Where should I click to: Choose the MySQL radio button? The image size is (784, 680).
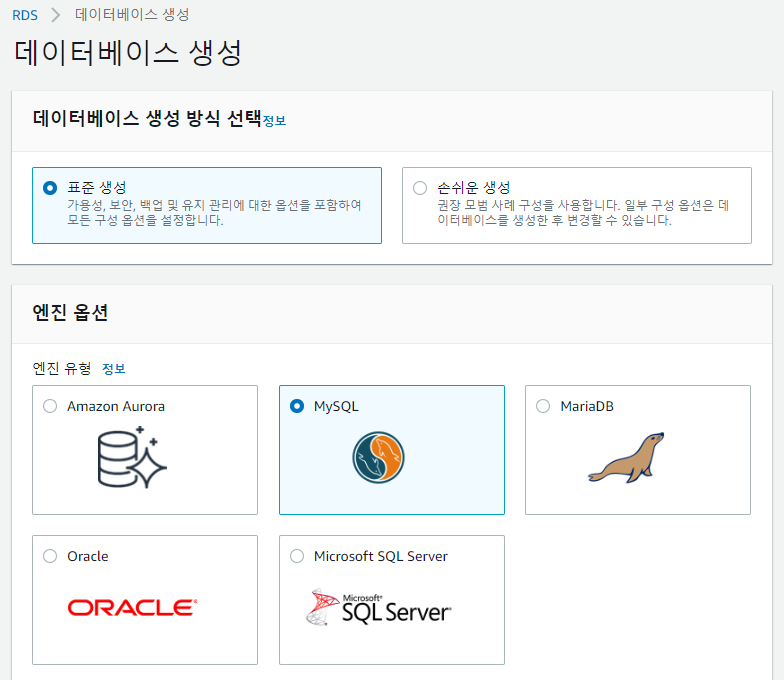[x=297, y=406]
